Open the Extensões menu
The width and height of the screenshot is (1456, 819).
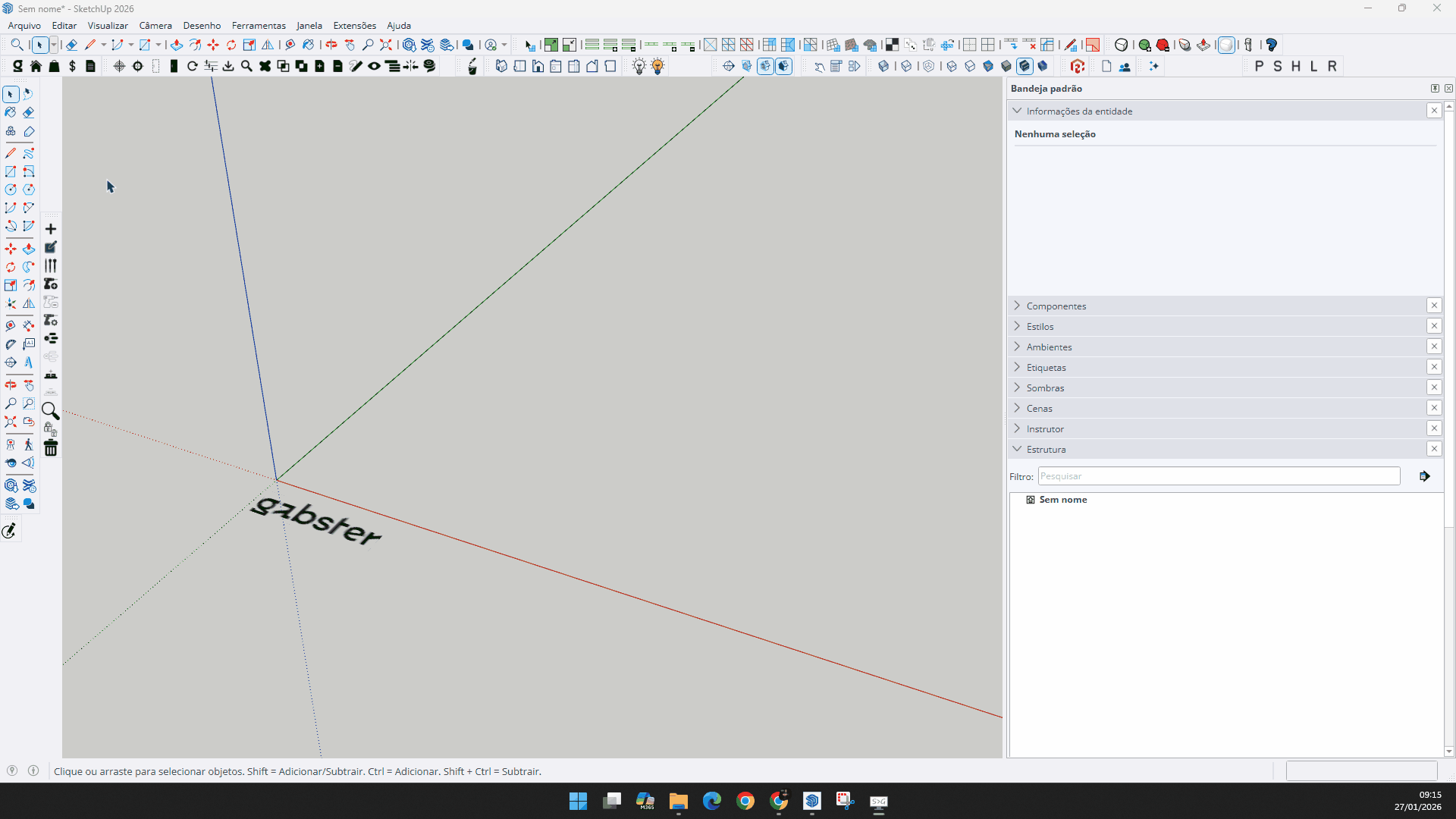click(x=354, y=26)
